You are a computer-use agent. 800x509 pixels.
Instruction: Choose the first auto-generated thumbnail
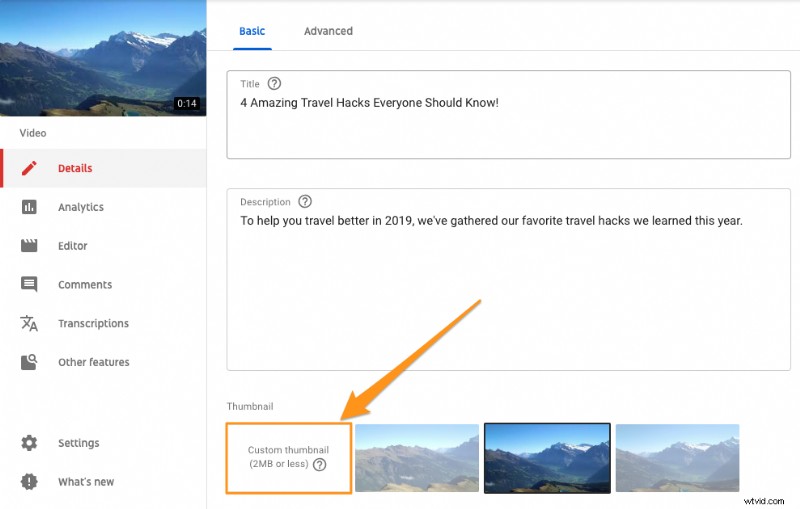pyautogui.click(x=417, y=457)
